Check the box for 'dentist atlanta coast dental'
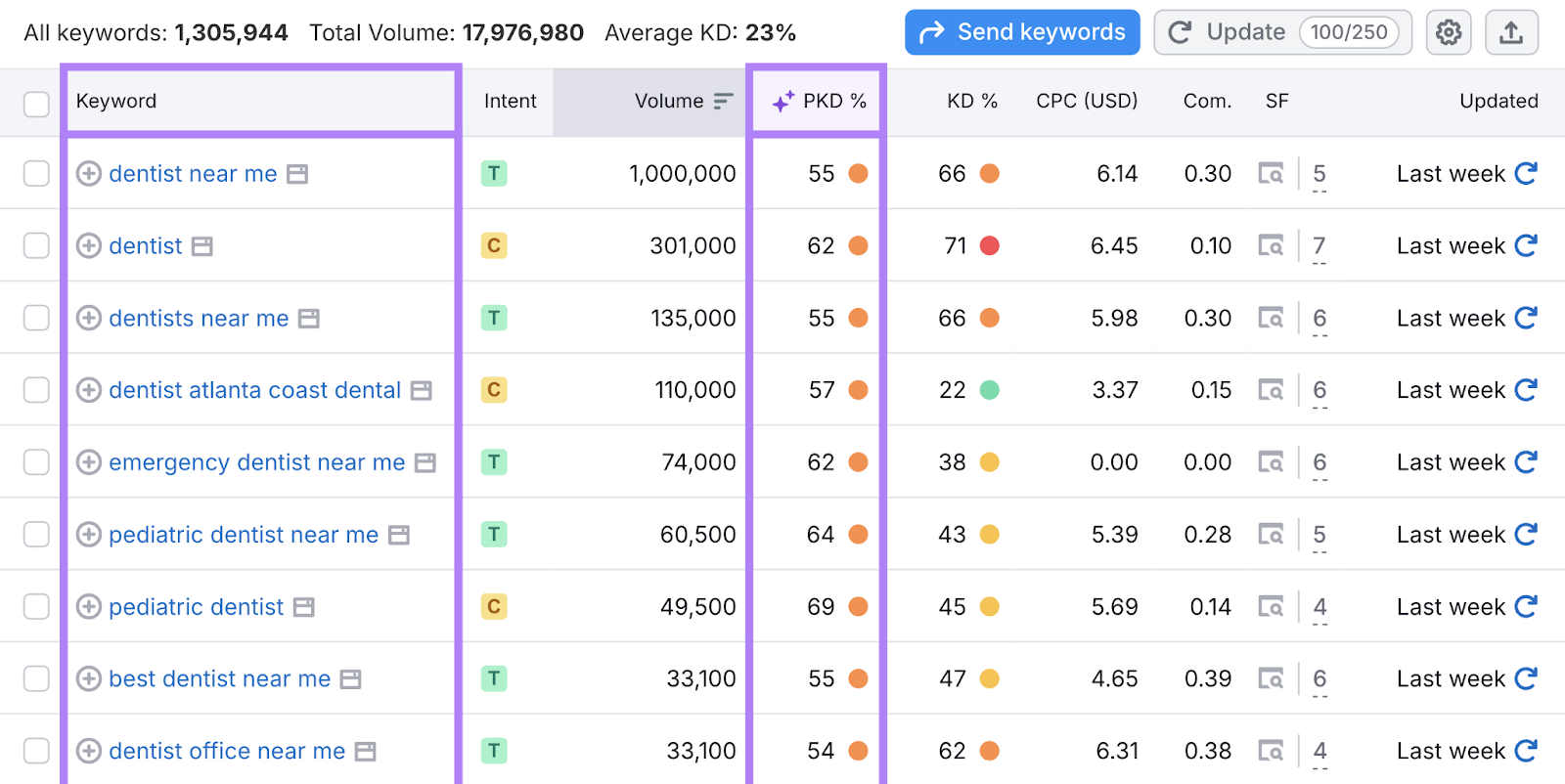 tap(36, 390)
